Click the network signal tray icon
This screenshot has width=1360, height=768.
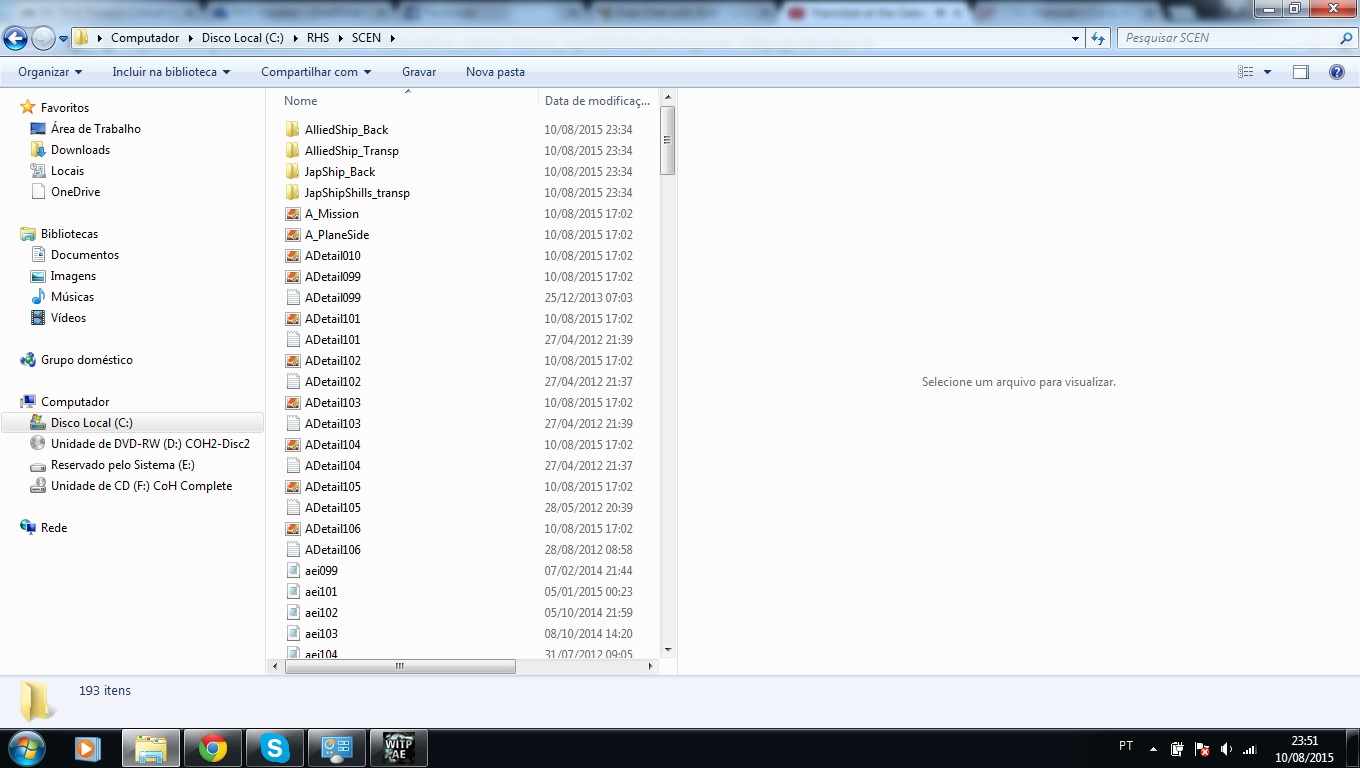pos(1249,749)
